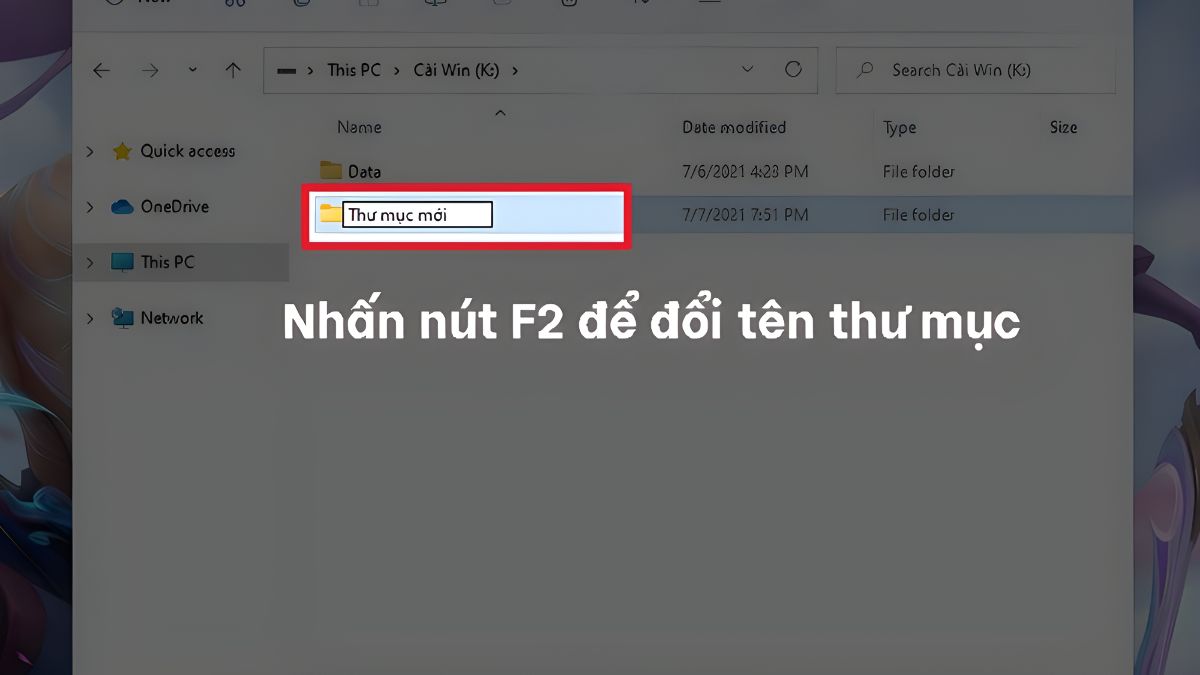Click in the Thư mục mới rename field
Viewport: 1200px width, 675px height.
pyautogui.click(x=417, y=215)
